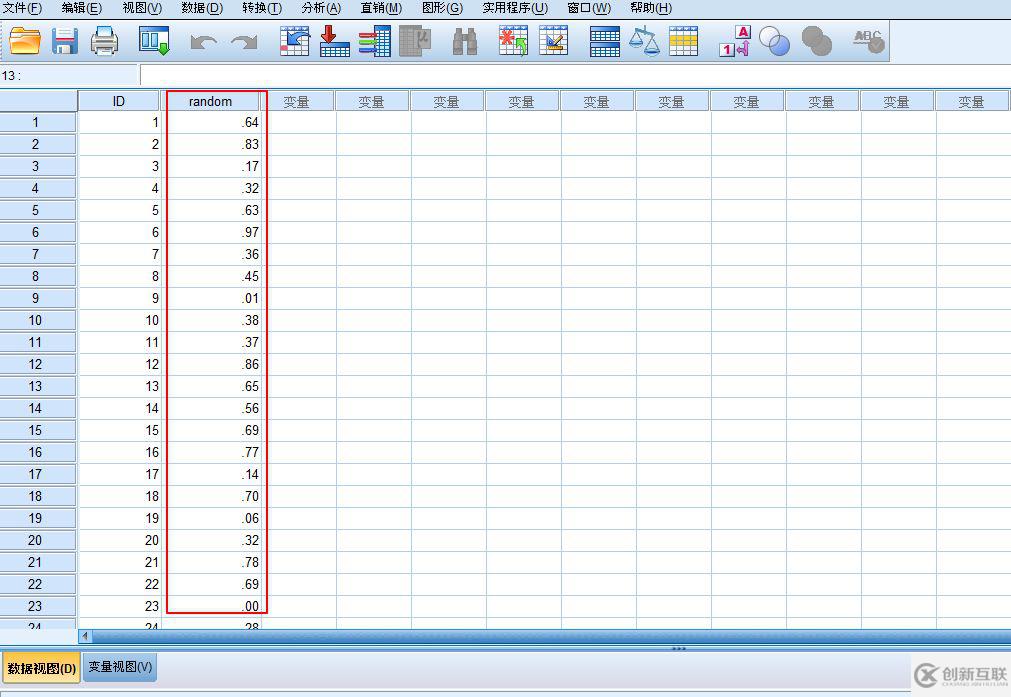
Task: Print the data using printer icon
Action: click(x=104, y=41)
